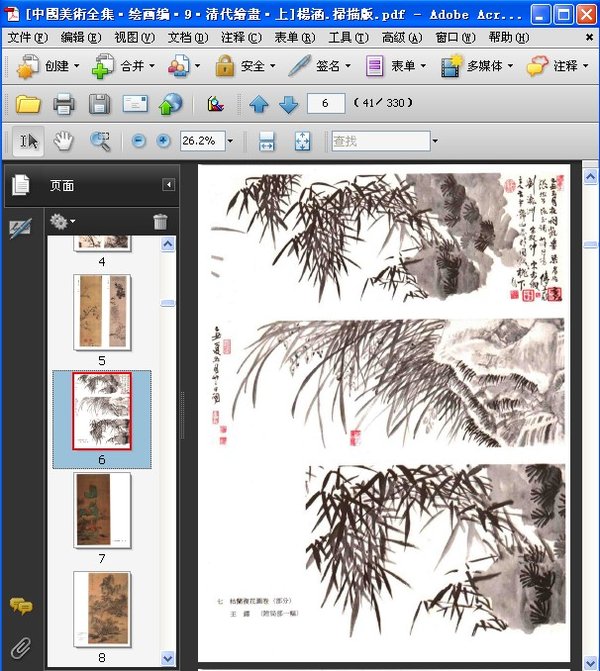Open the Advanced (高级) menu
This screenshot has height=671, width=600.
pos(402,38)
